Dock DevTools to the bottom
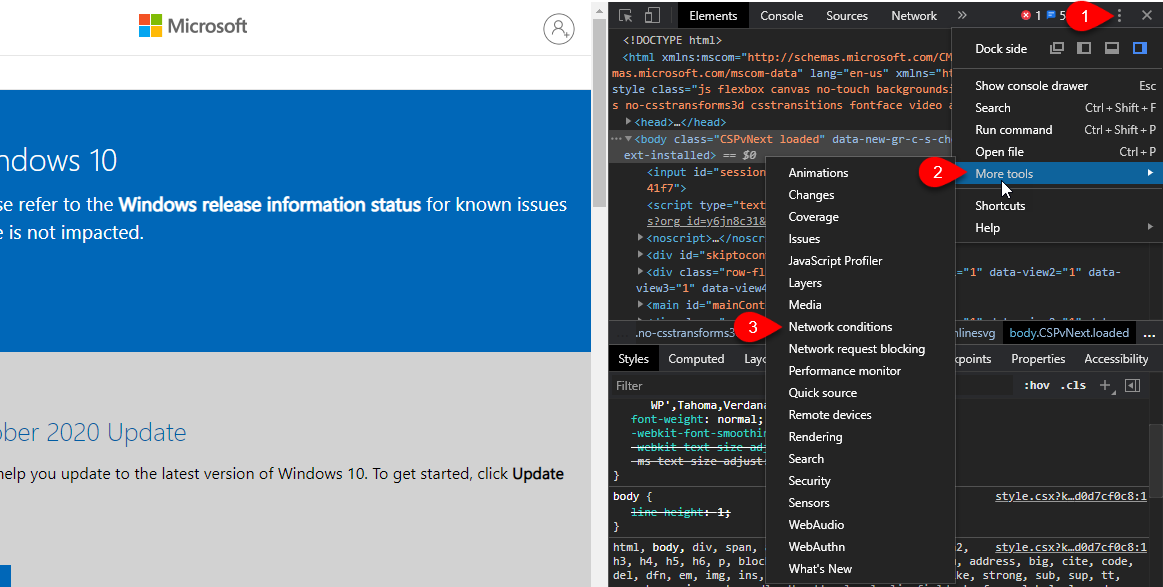Viewport: 1163px width, 587px height. (x=1112, y=48)
